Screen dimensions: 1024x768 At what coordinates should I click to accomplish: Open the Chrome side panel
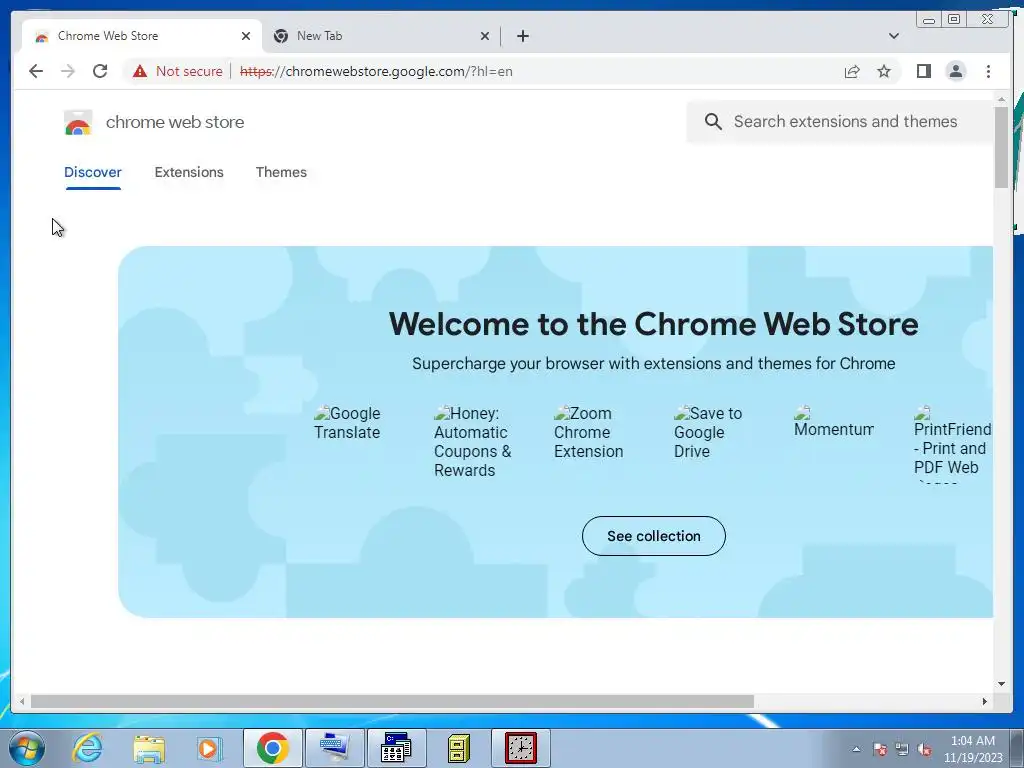[923, 71]
